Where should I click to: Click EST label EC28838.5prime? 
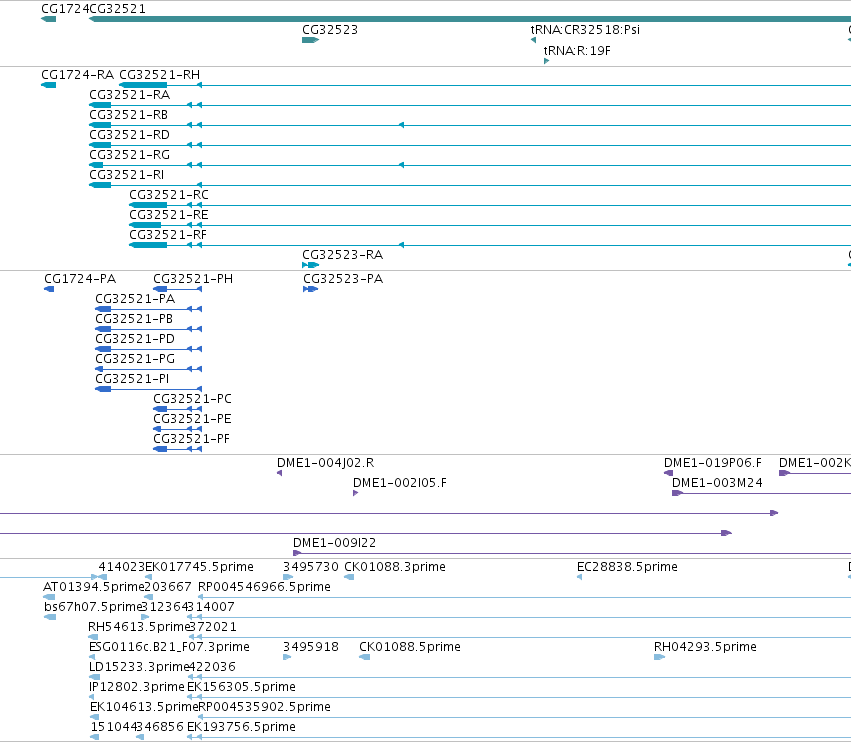(627, 567)
